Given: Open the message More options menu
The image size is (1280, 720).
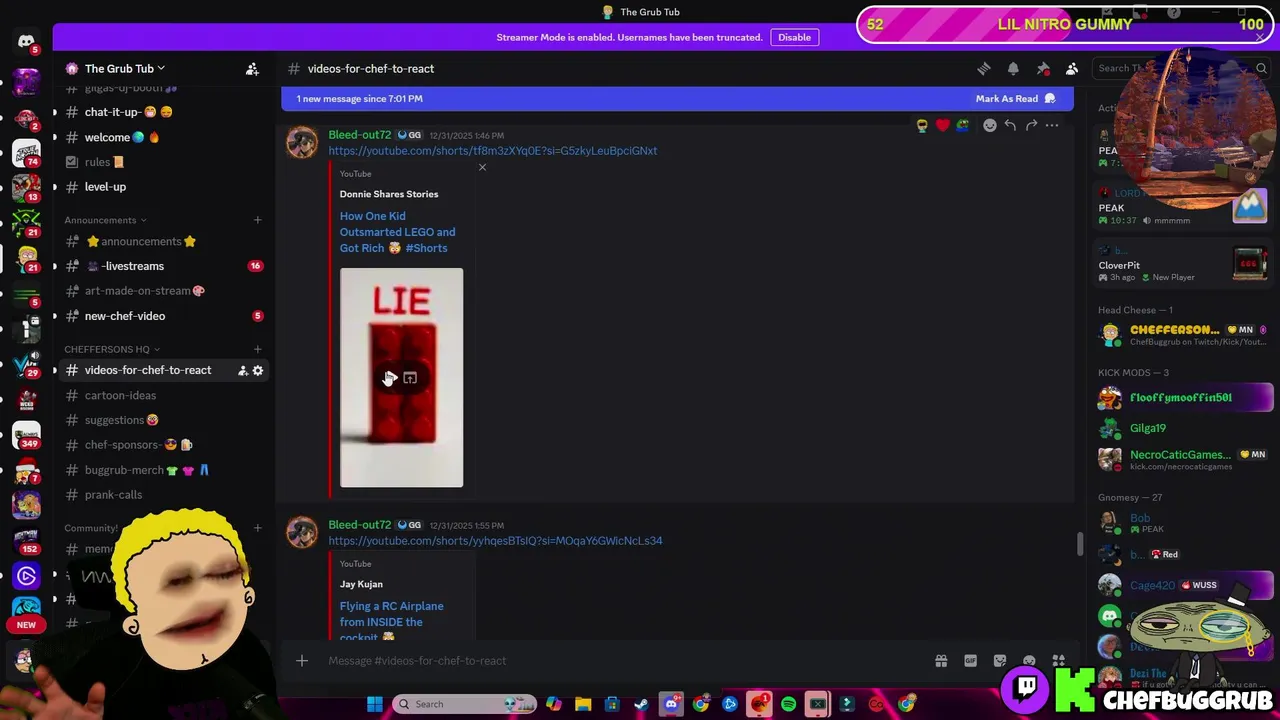Looking at the screenshot, I should [x=1052, y=125].
